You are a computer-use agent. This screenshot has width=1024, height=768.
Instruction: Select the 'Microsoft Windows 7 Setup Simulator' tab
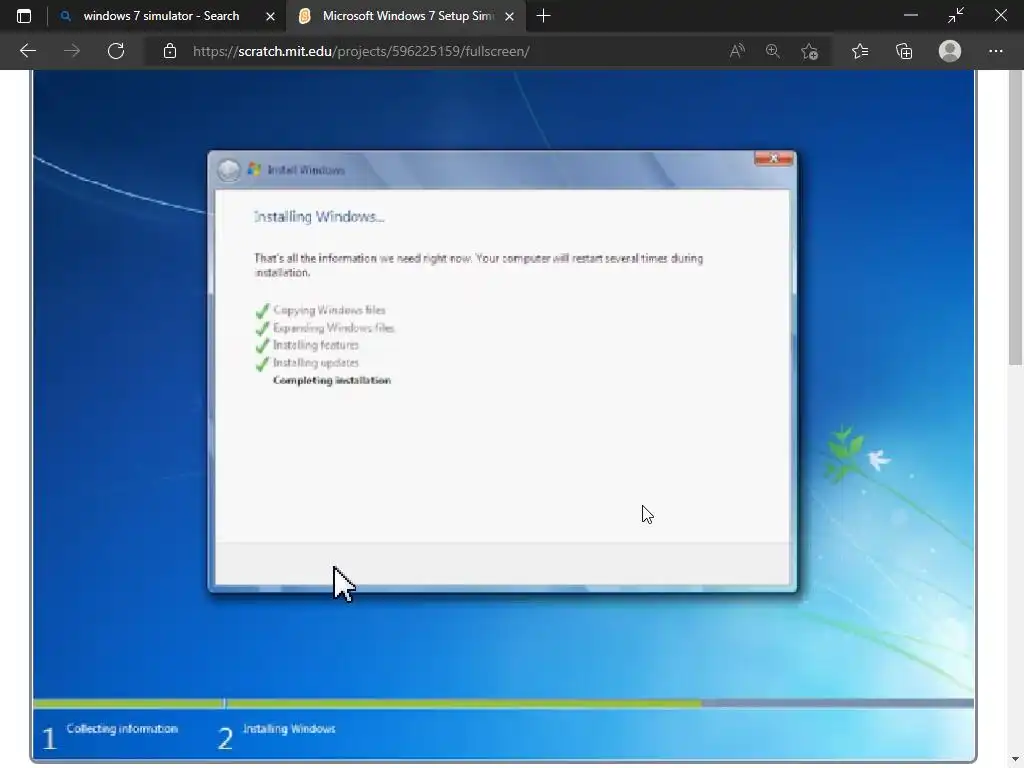[x=406, y=16]
